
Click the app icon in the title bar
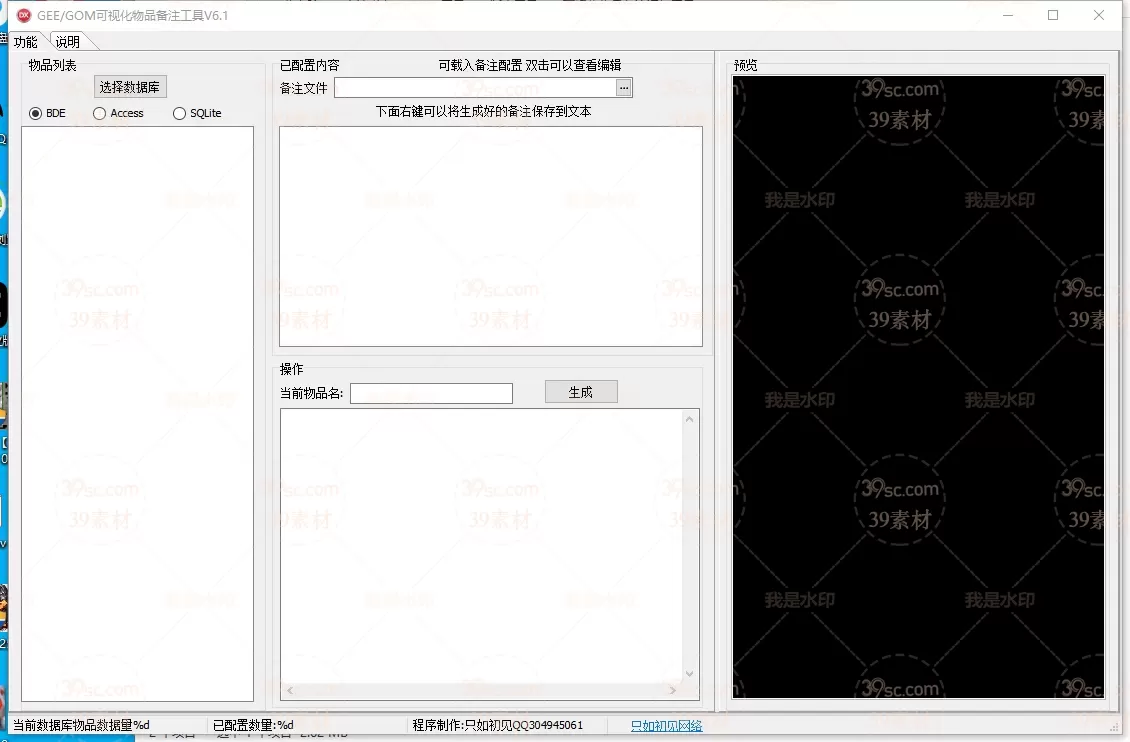pos(24,15)
